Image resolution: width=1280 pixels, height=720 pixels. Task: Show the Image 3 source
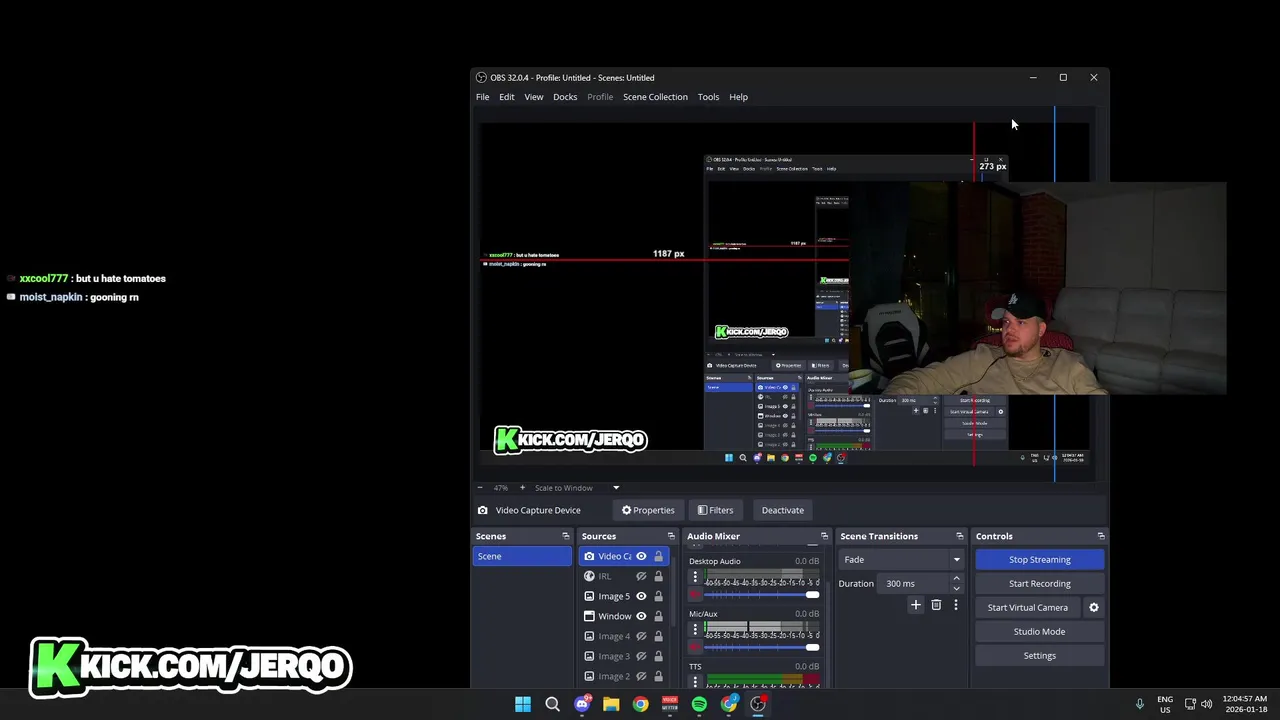pos(641,656)
